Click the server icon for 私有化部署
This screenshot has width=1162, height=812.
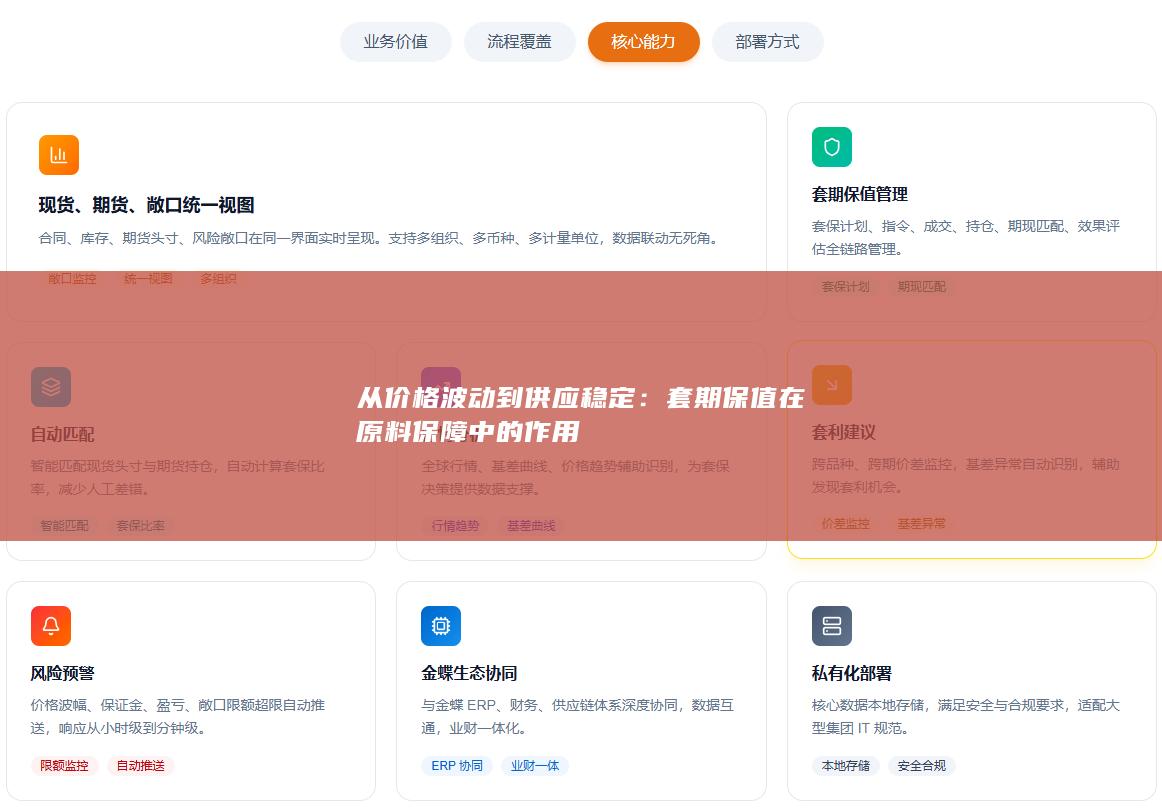pos(831,626)
